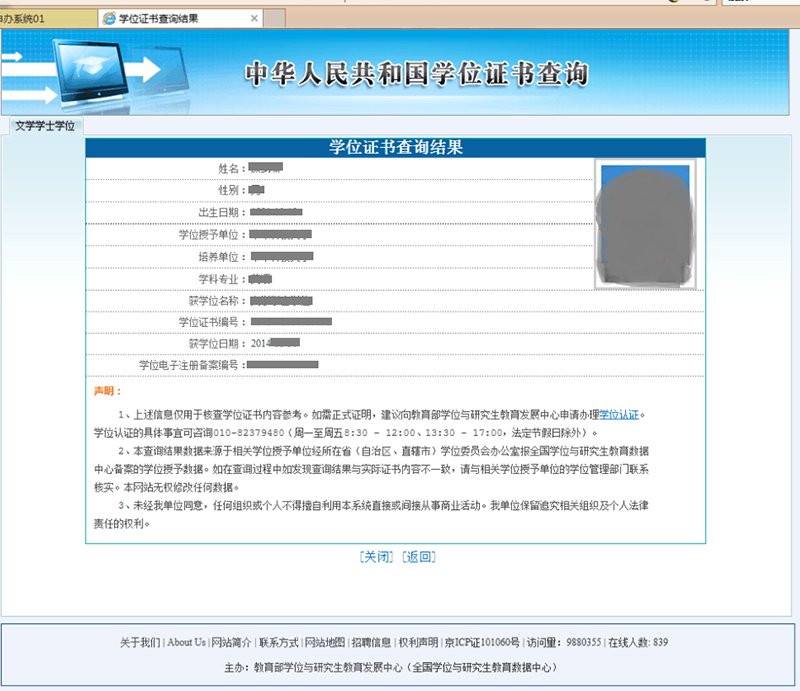Image resolution: width=800 pixels, height=691 pixels.
Task: Click the IE page icon on the active browser tab
Action: (108, 19)
